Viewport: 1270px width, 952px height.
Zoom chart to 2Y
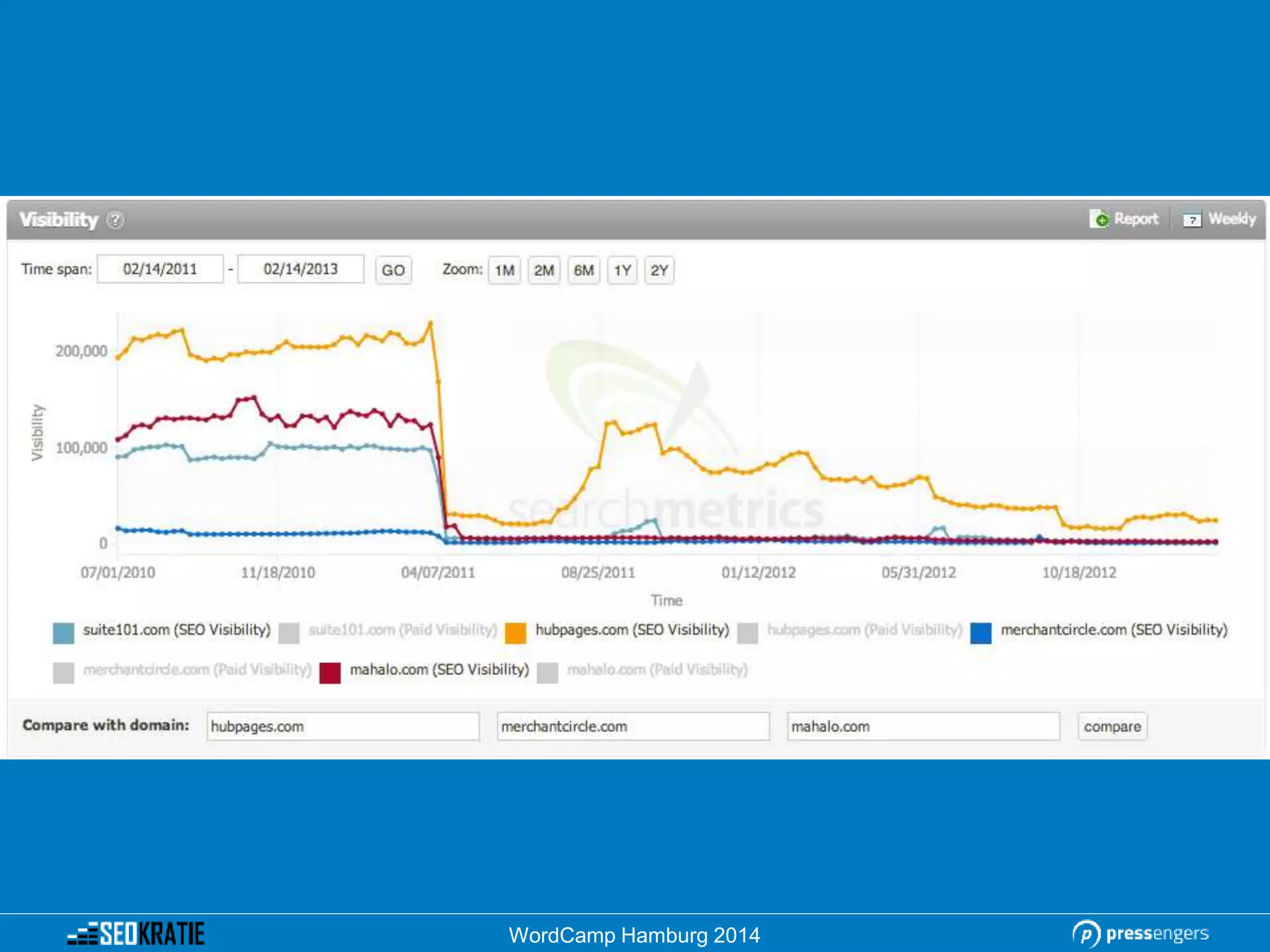(659, 270)
